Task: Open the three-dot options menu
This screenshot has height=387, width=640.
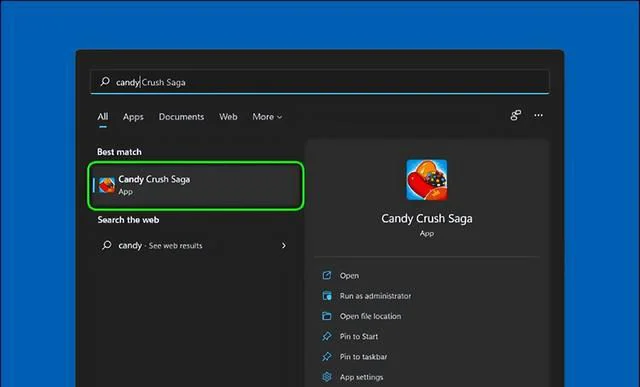Action: click(x=538, y=116)
